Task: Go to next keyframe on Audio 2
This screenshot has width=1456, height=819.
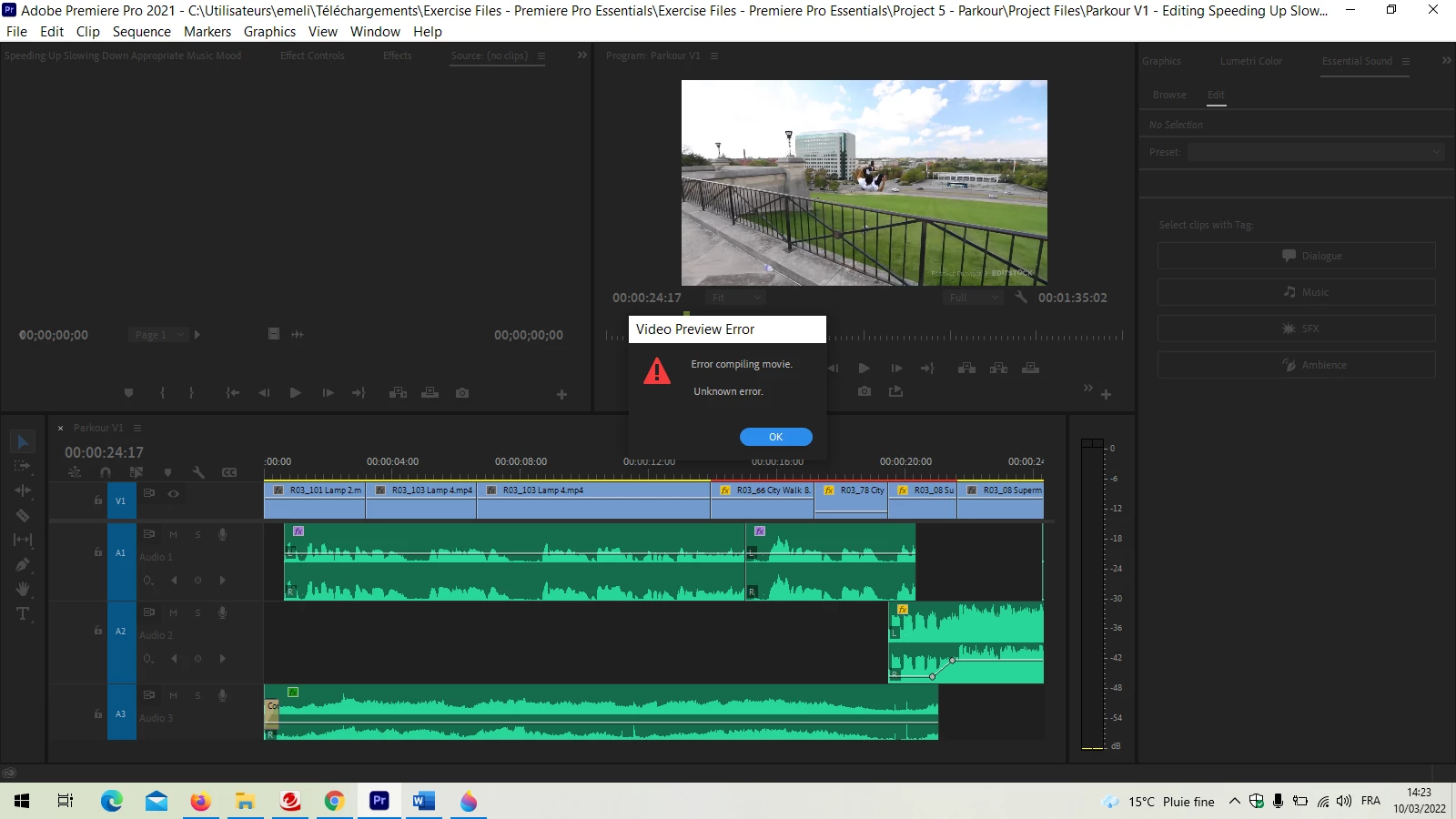Action: (223, 659)
